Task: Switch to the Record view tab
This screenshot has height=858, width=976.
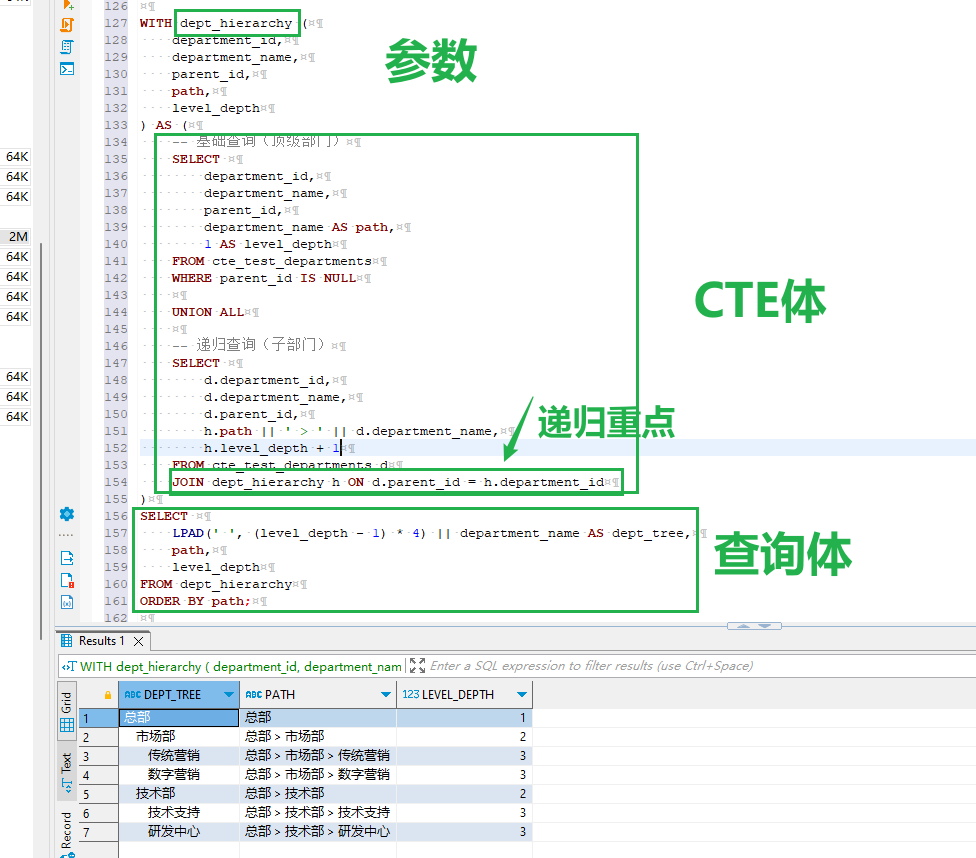Action: tap(66, 828)
